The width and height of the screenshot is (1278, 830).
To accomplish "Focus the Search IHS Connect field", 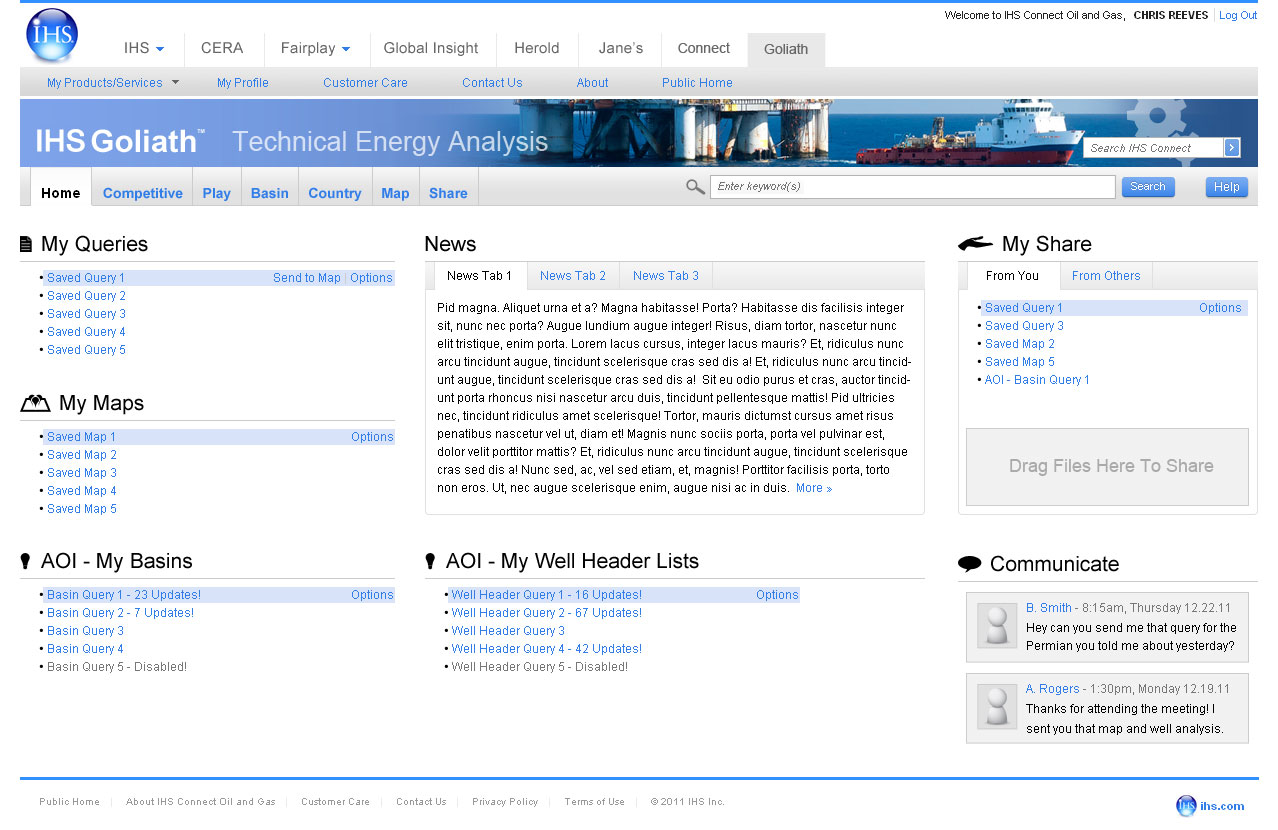I will [1154, 148].
